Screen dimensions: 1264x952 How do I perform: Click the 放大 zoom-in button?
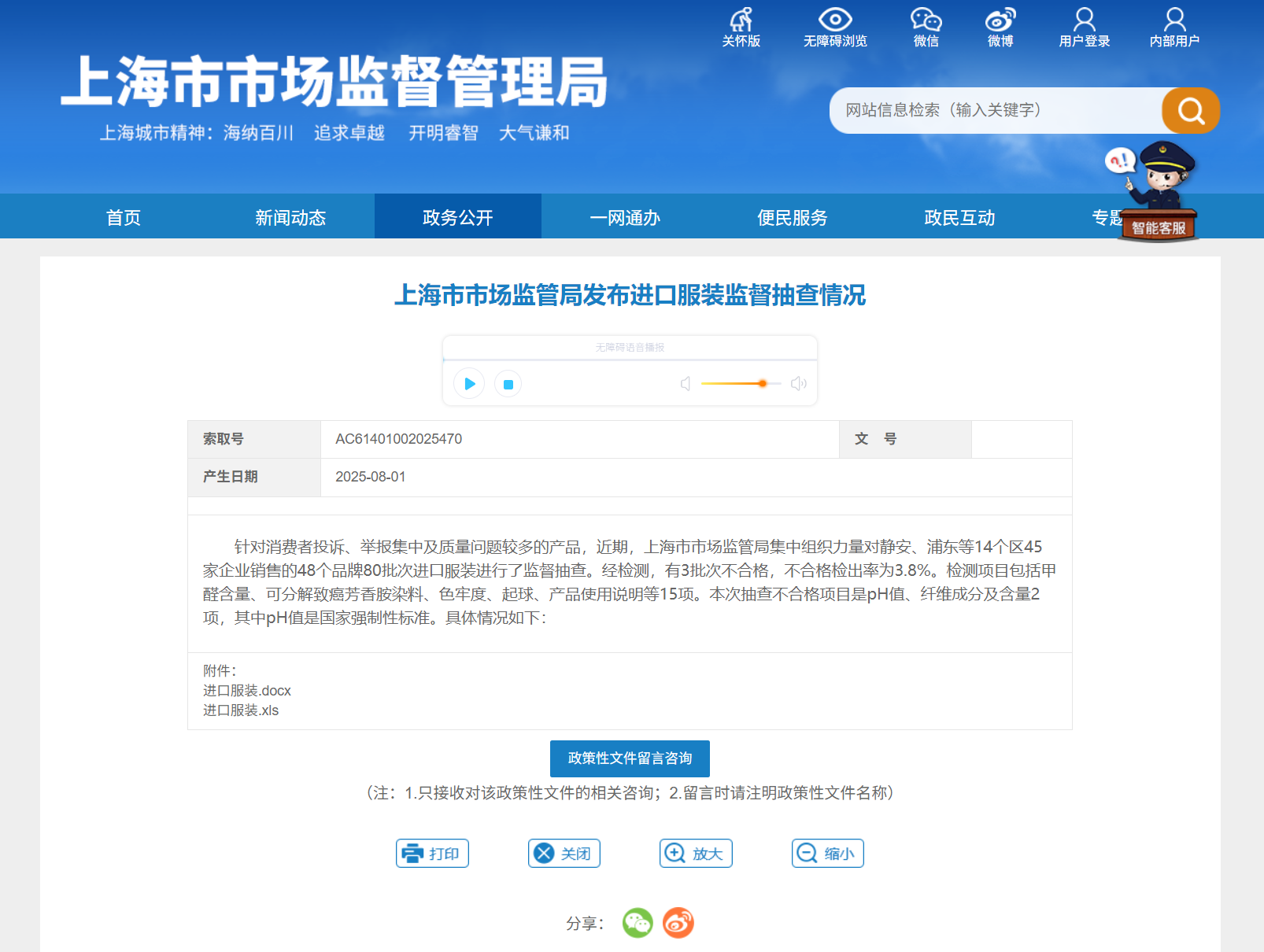pyautogui.click(x=696, y=854)
